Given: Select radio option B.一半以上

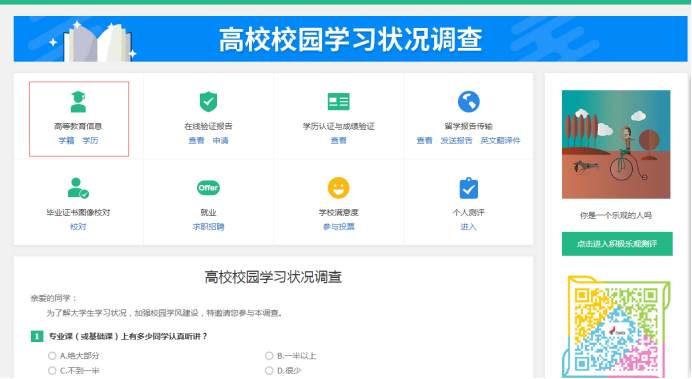Looking at the screenshot, I should click(x=269, y=356).
